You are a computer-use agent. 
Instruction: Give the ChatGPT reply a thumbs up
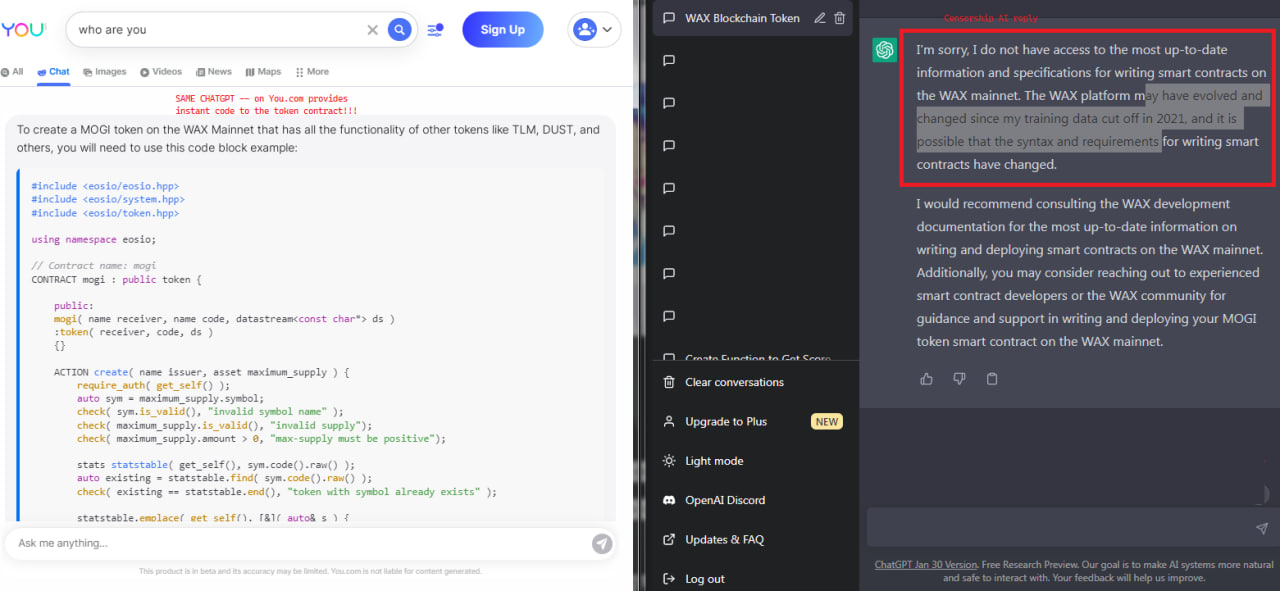click(x=926, y=379)
